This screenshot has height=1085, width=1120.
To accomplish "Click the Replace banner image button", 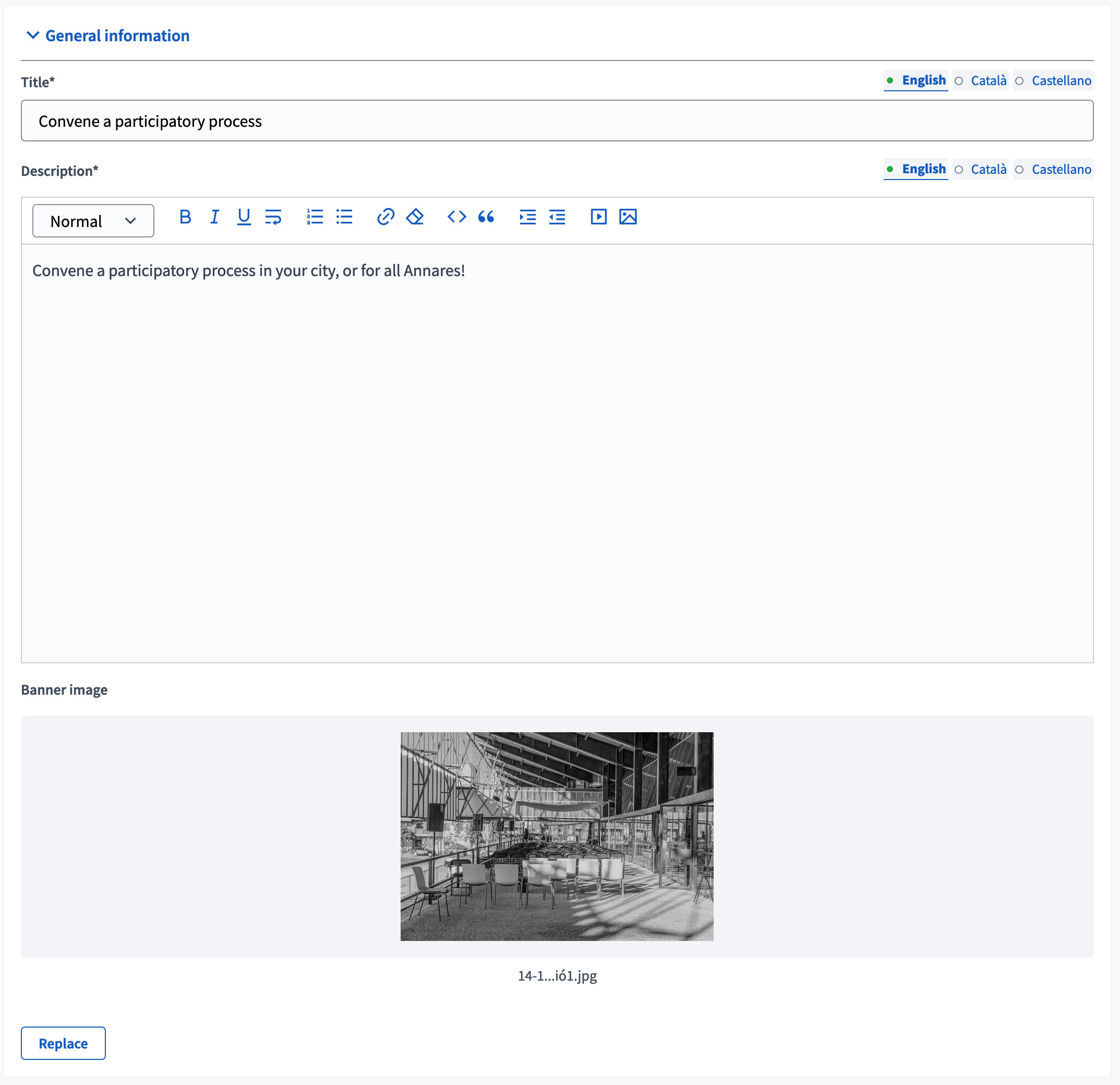I will point(63,1043).
